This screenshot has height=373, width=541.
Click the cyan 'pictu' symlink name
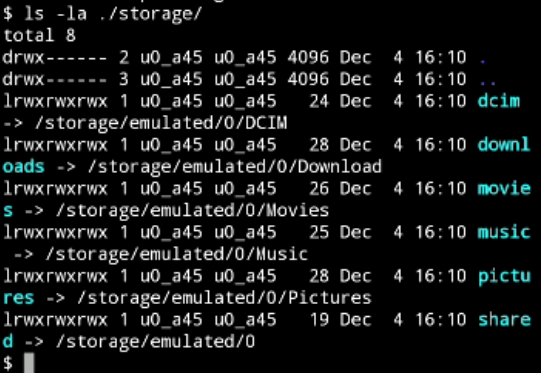504,277
